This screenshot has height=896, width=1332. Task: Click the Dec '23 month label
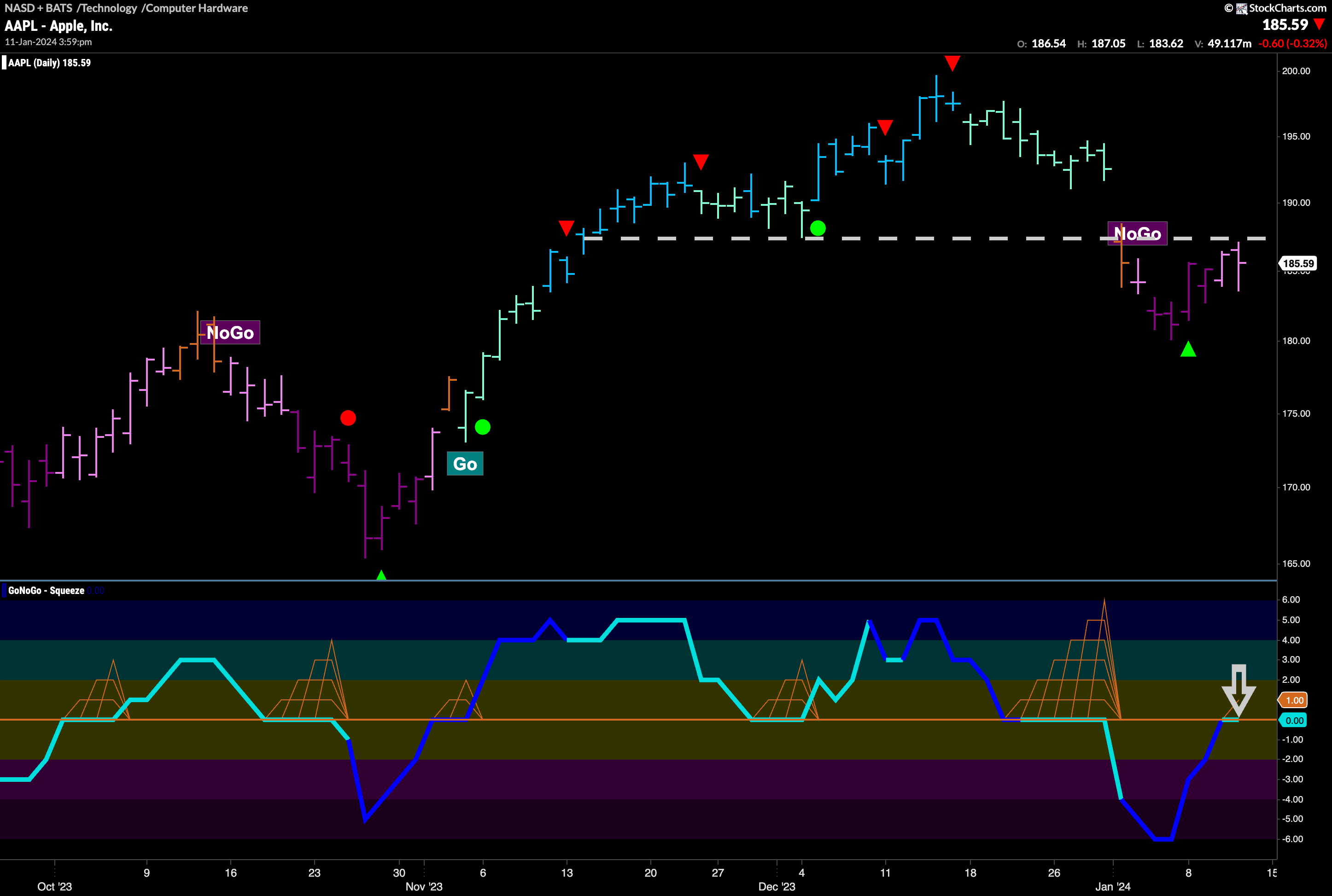(x=777, y=886)
